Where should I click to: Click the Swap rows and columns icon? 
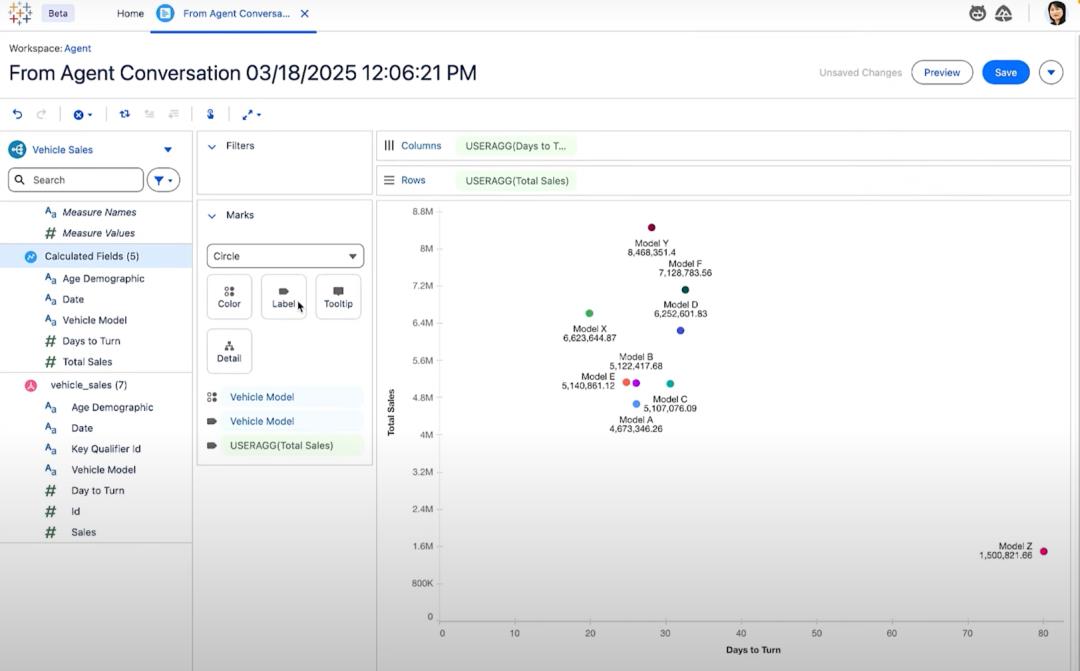pos(124,114)
